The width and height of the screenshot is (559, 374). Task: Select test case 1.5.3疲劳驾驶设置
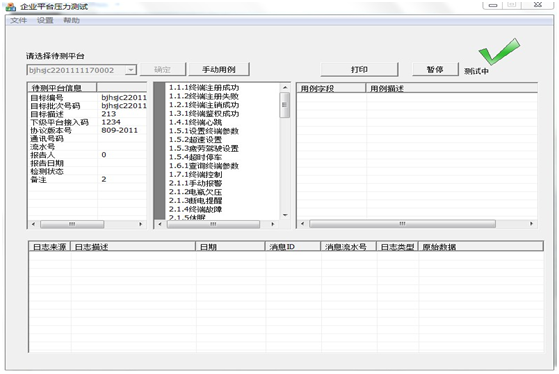coord(204,148)
